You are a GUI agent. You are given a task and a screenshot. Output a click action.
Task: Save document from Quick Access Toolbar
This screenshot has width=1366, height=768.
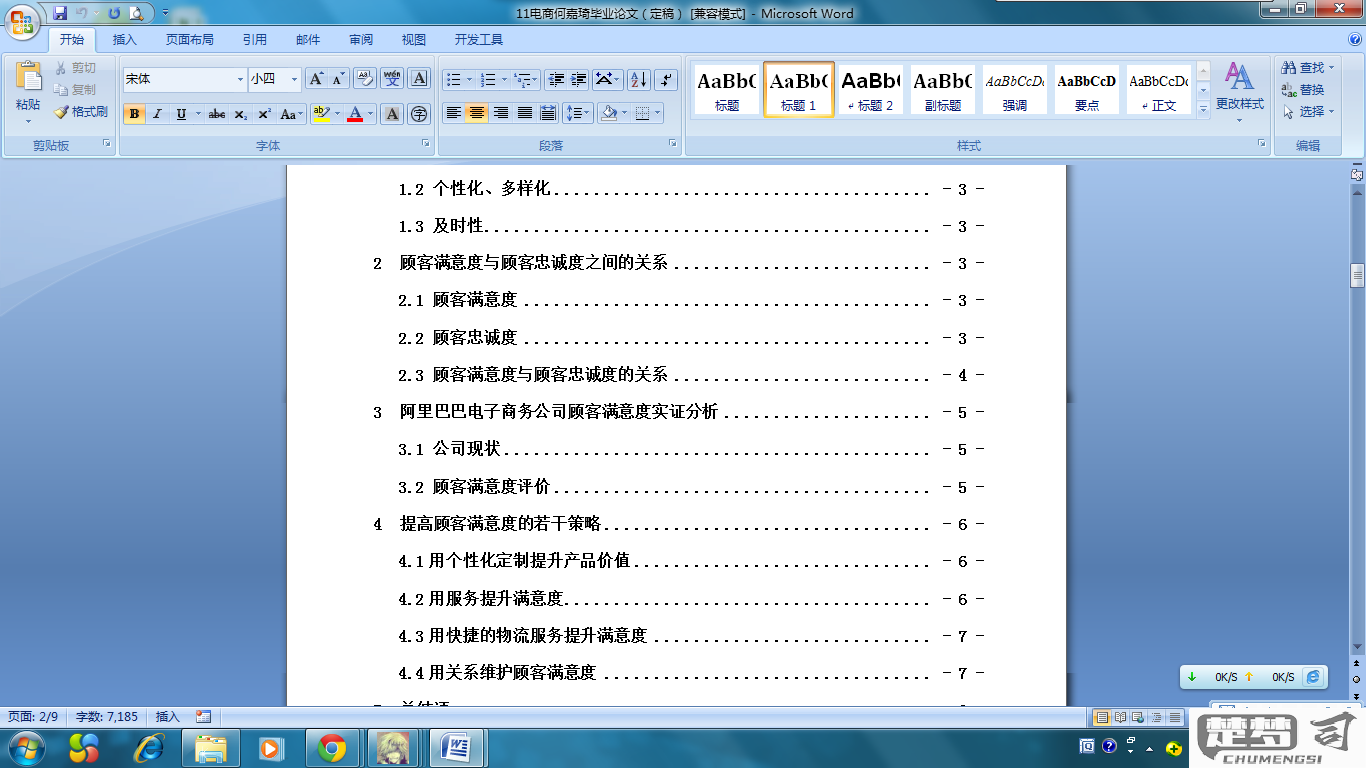[60, 13]
